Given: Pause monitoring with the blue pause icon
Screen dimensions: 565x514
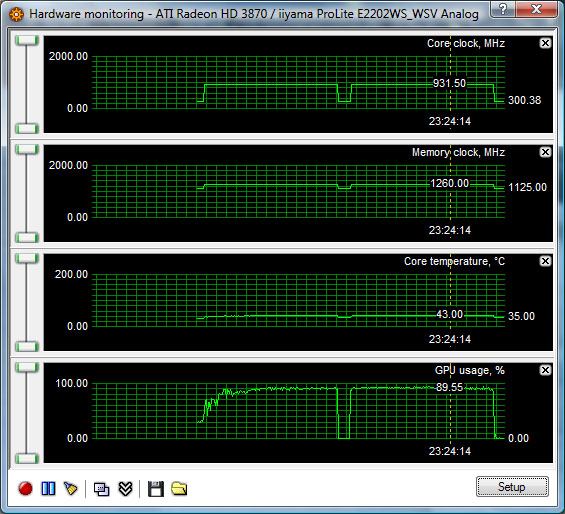Looking at the screenshot, I should click(x=48, y=488).
